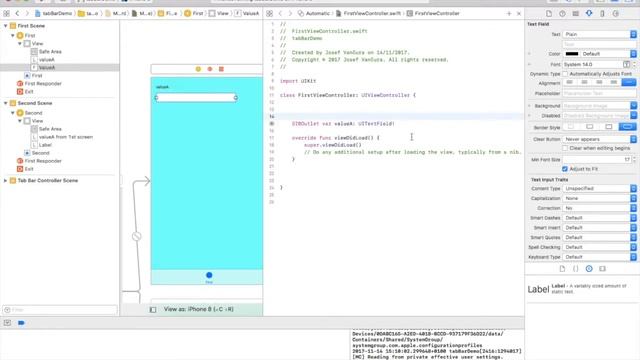This screenshot has height=360, width=640.
Task: Click tabBarDemo in the jump bar
Action: [x=53, y=13]
